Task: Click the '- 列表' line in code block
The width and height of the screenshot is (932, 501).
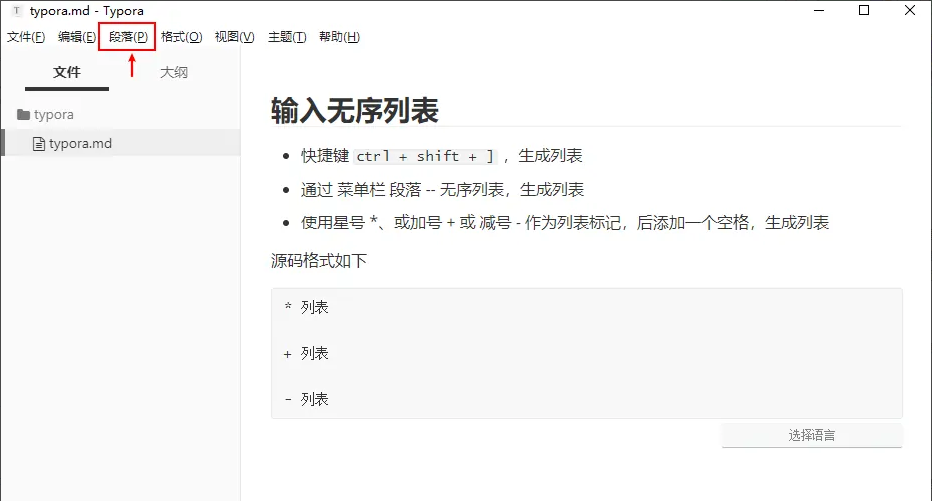Action: point(306,399)
